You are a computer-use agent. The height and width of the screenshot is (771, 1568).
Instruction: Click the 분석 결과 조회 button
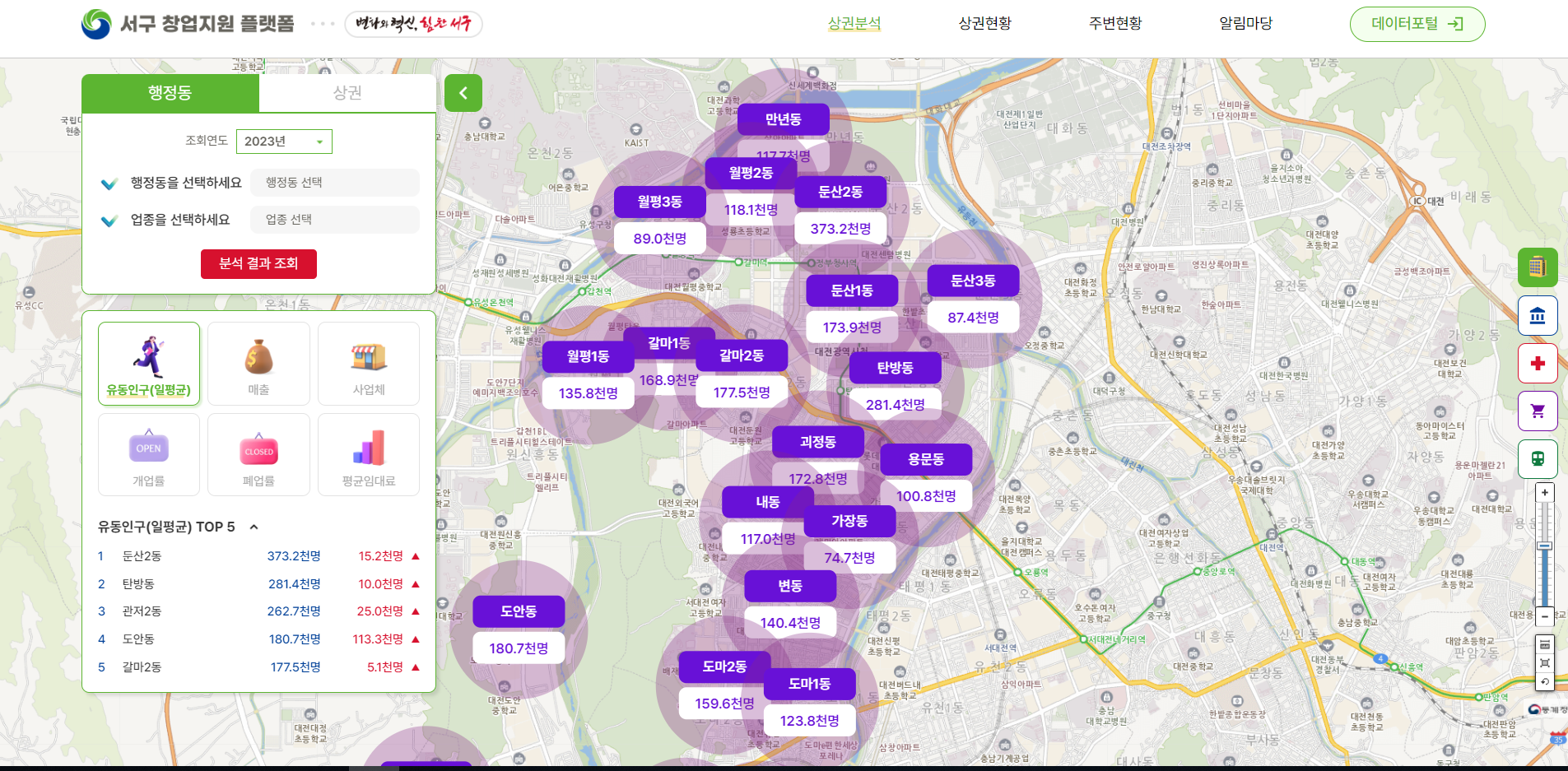click(258, 263)
